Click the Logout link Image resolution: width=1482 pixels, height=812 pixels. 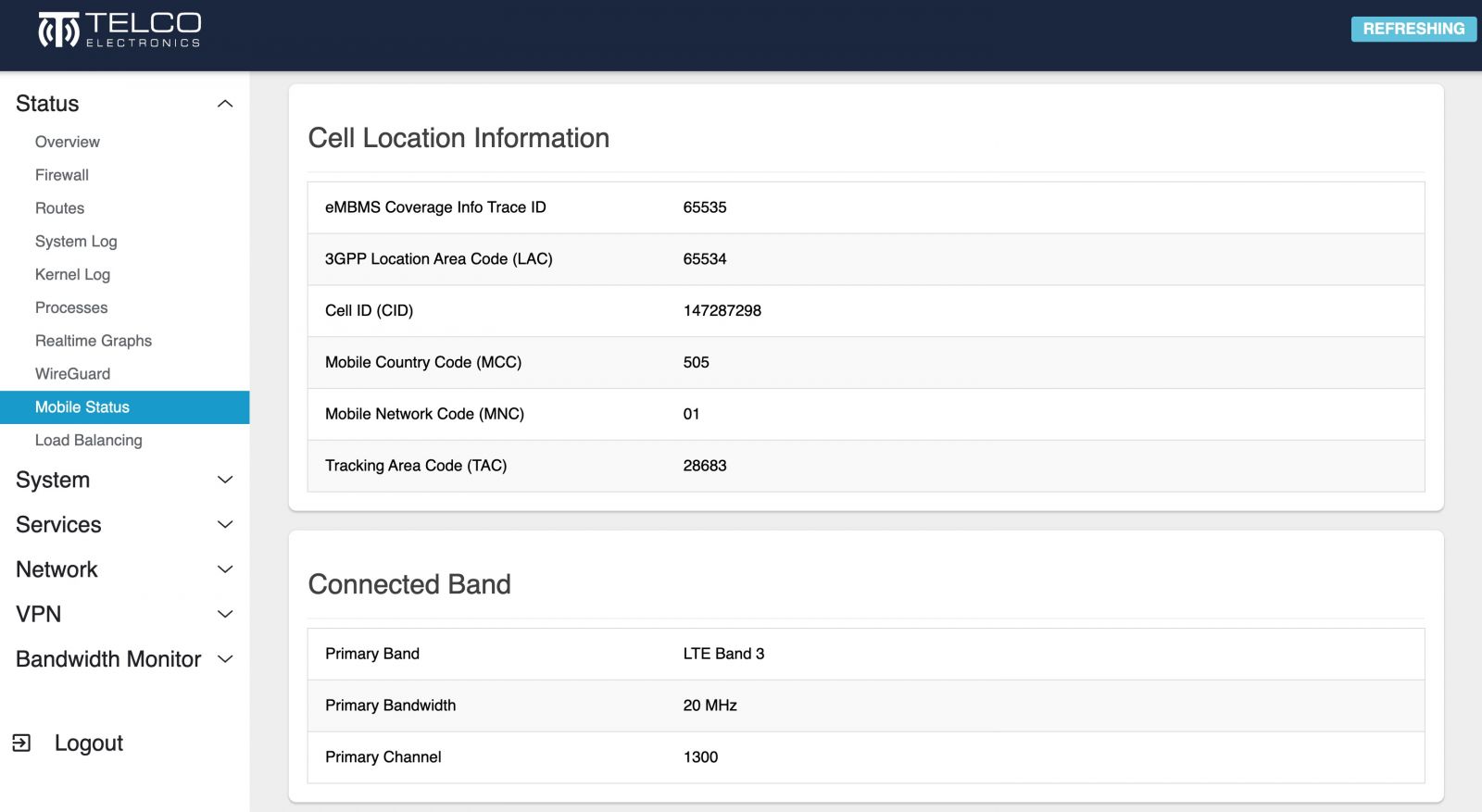(88, 743)
